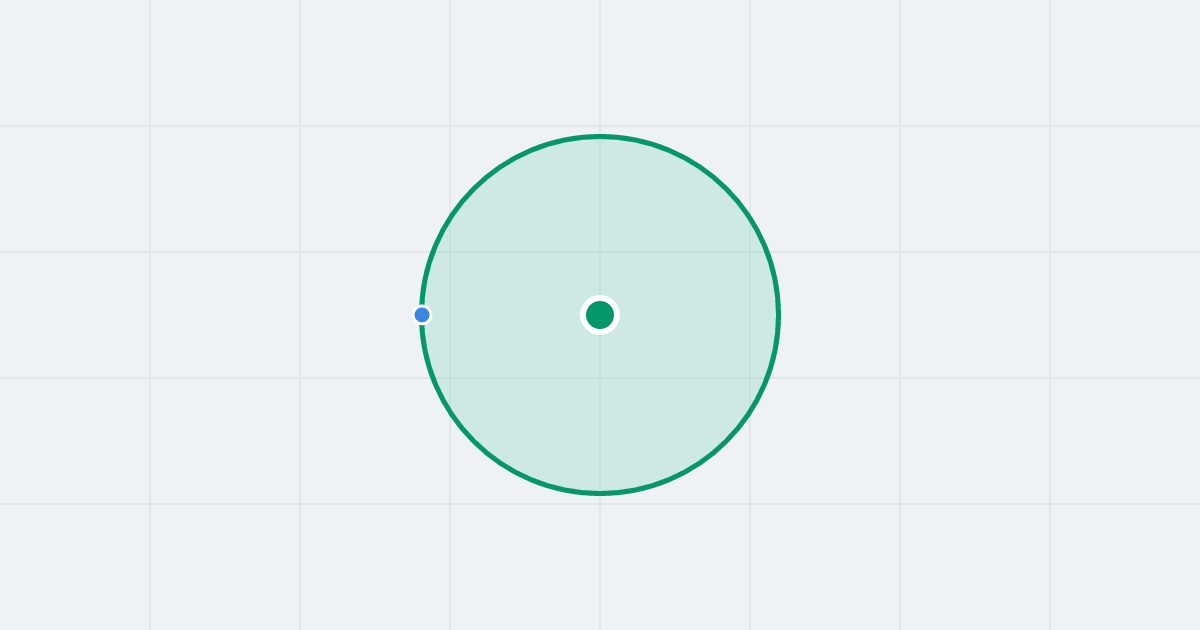Click the vertical gridline below the circle
1200x630 pixels.
coord(600,560)
